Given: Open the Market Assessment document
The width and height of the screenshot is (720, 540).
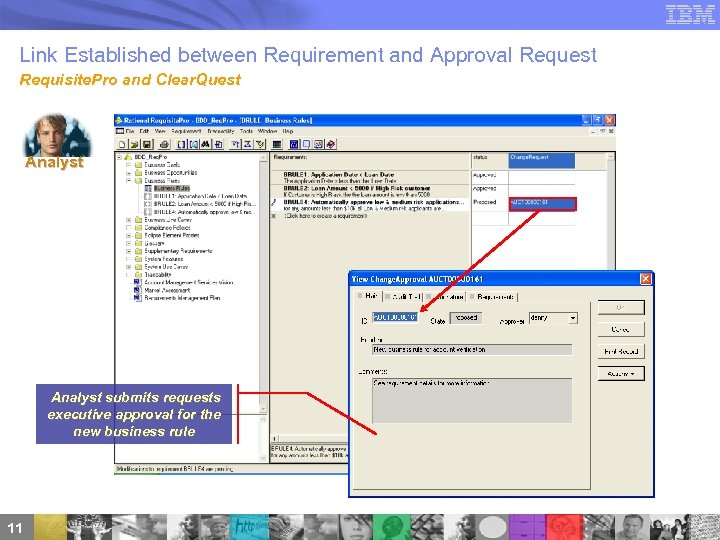Looking at the screenshot, I should click(x=167, y=290).
